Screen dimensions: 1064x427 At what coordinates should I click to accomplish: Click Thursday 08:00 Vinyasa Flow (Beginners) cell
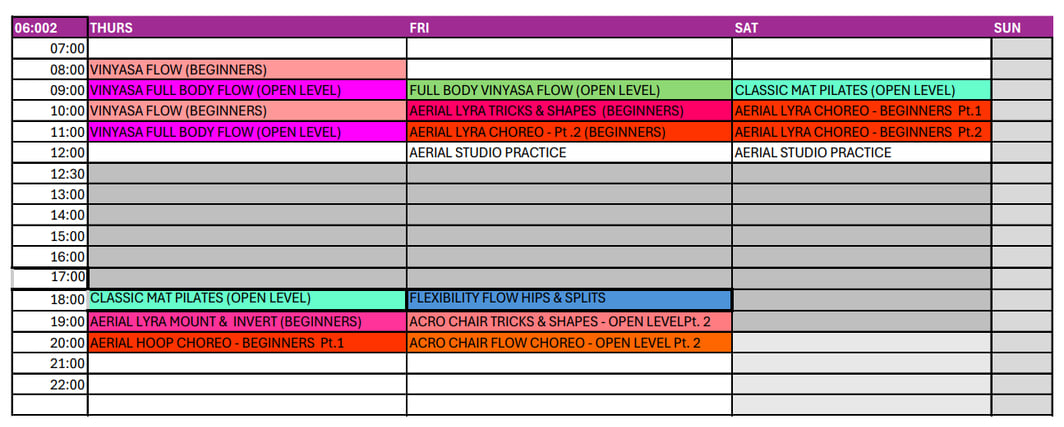point(247,69)
